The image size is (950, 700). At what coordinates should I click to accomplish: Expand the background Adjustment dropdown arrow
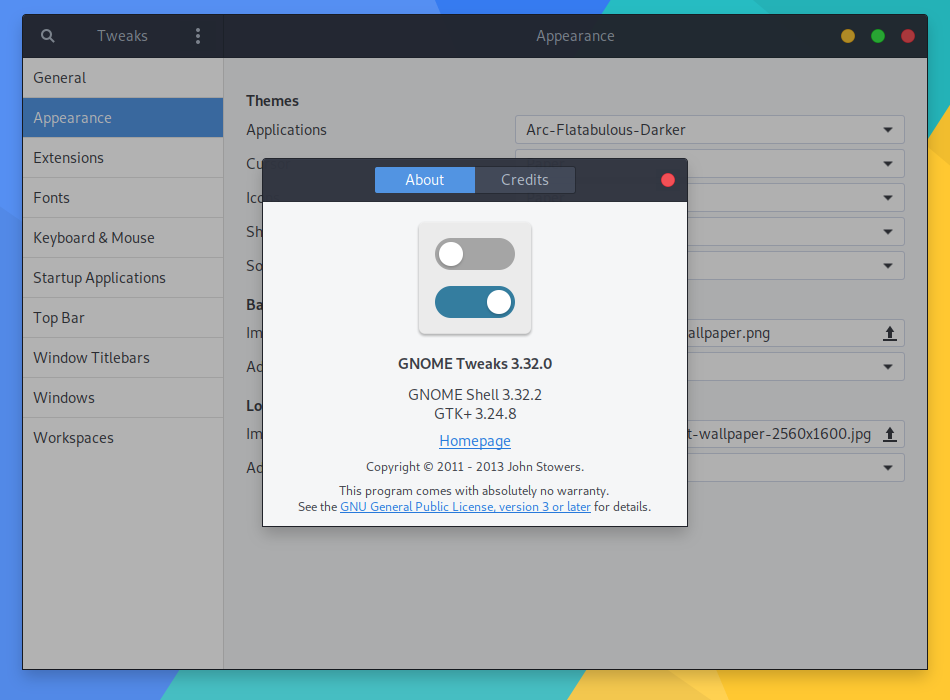point(888,367)
